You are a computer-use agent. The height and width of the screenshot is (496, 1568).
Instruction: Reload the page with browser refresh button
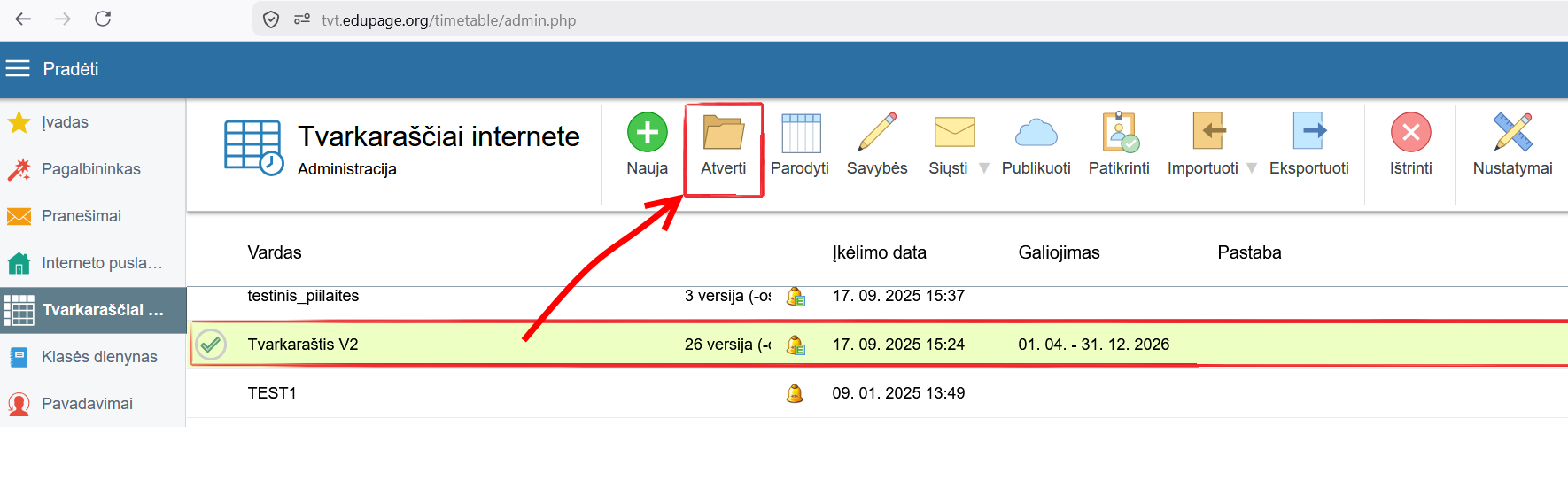point(103,19)
